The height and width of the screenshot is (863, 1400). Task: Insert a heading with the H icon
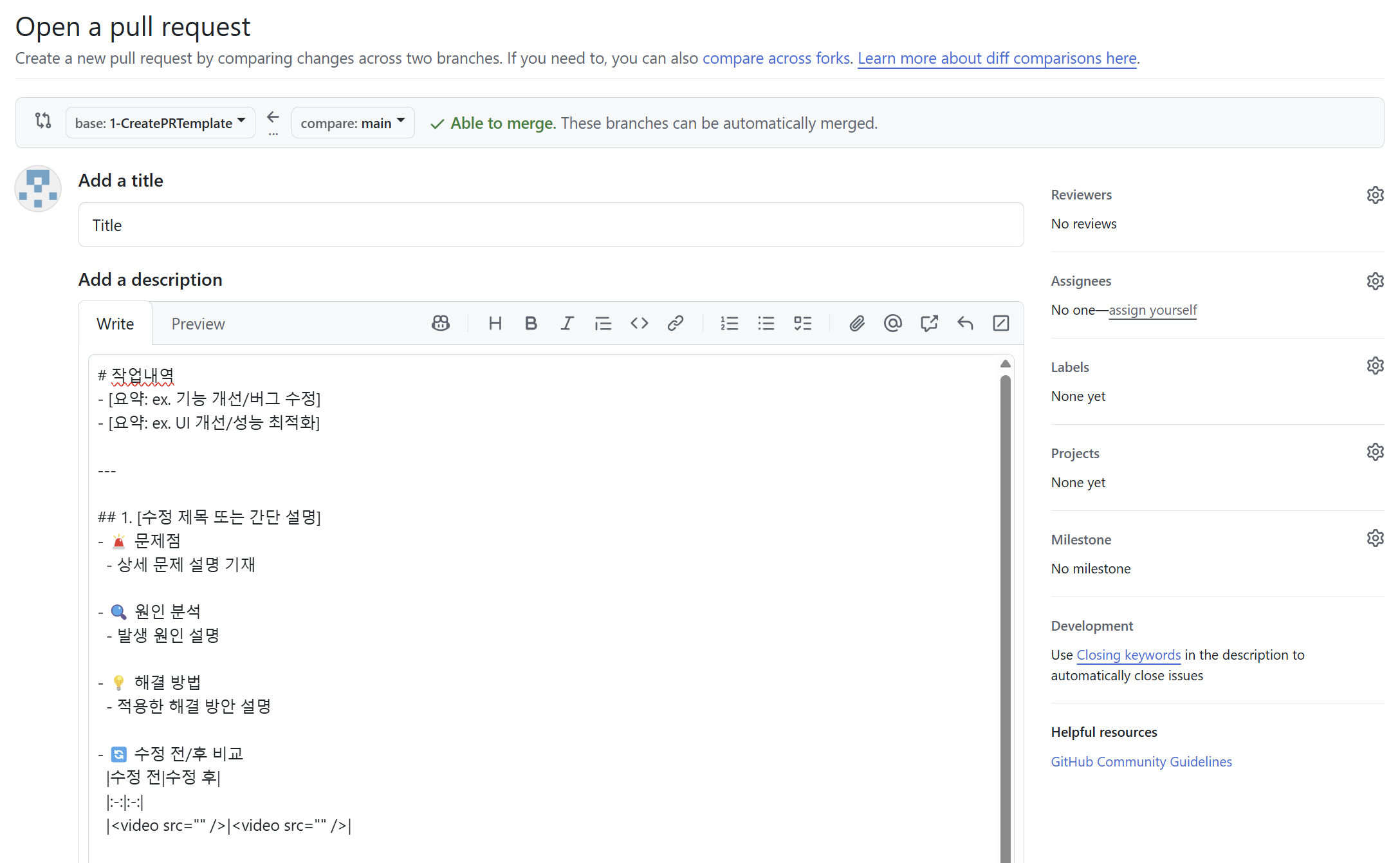click(495, 323)
